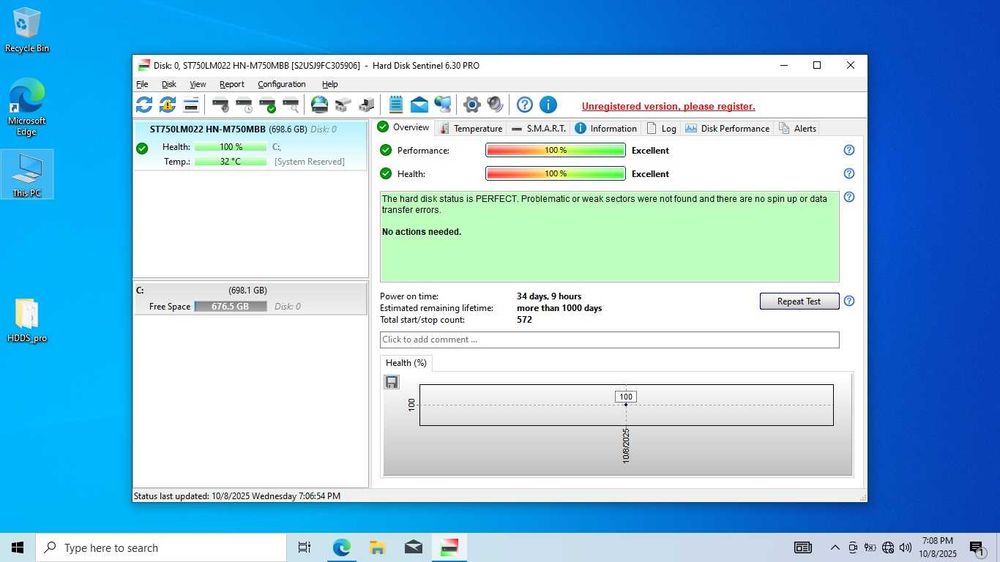Click the toolbar icon with two gray drives

tap(343, 105)
